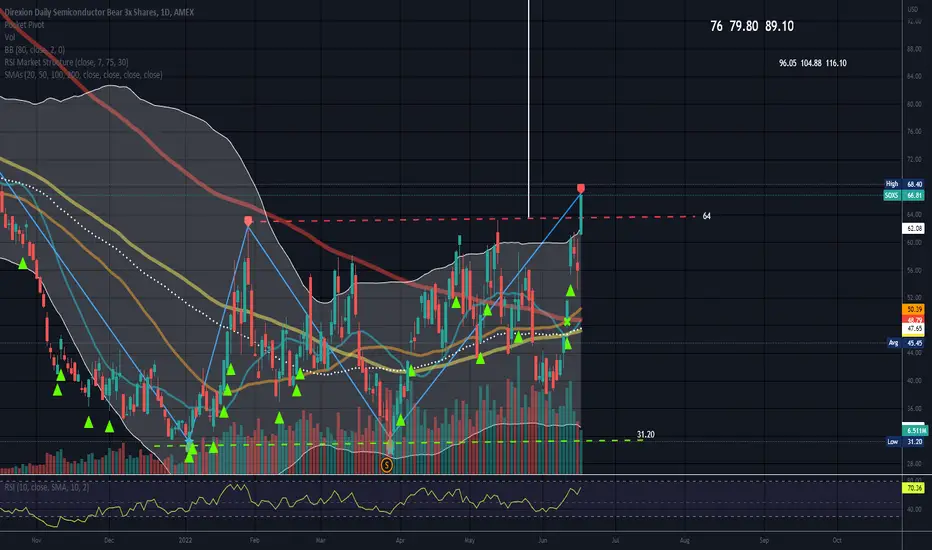
Task: Click the '96.05 104.88 116.10' text annotation
Action: coord(813,63)
